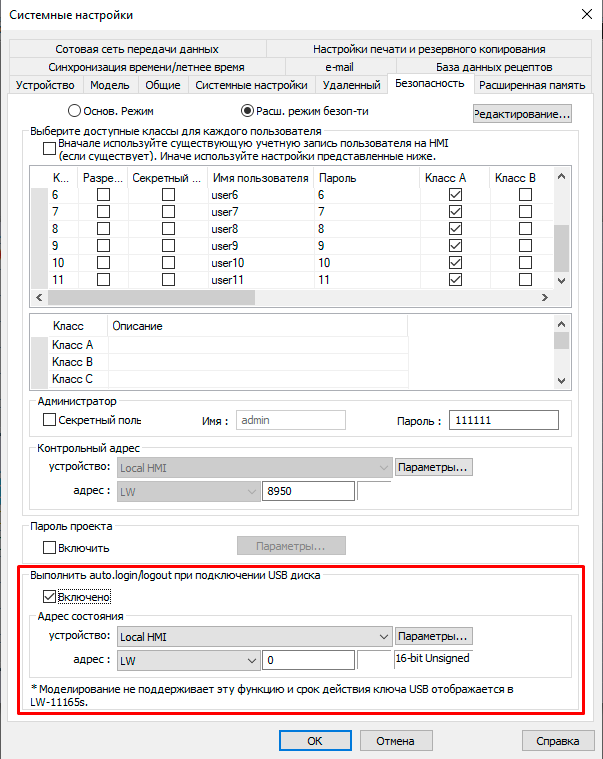Toggle Разре... checkbox for user11
The image size is (603, 759).
pos(104,279)
